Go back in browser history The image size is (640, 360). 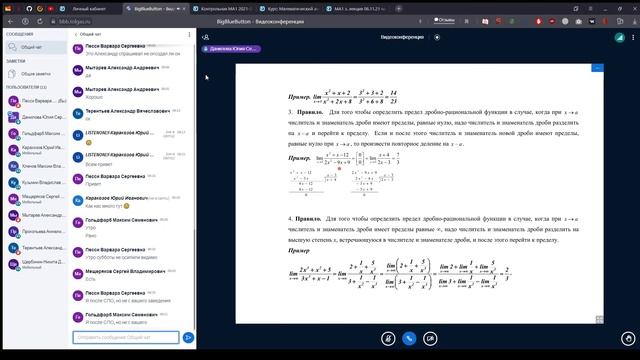(11, 21)
